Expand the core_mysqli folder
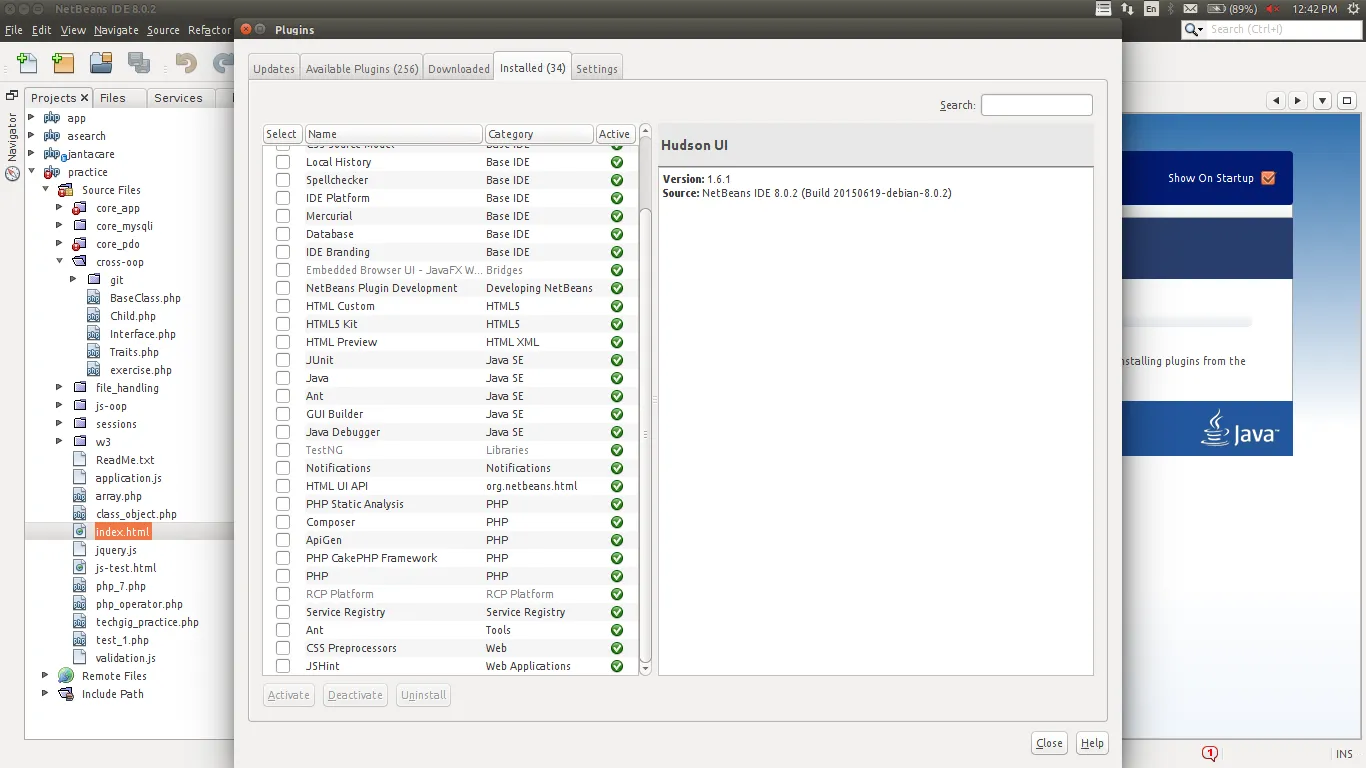Screen dimensions: 1366x768 (59, 226)
